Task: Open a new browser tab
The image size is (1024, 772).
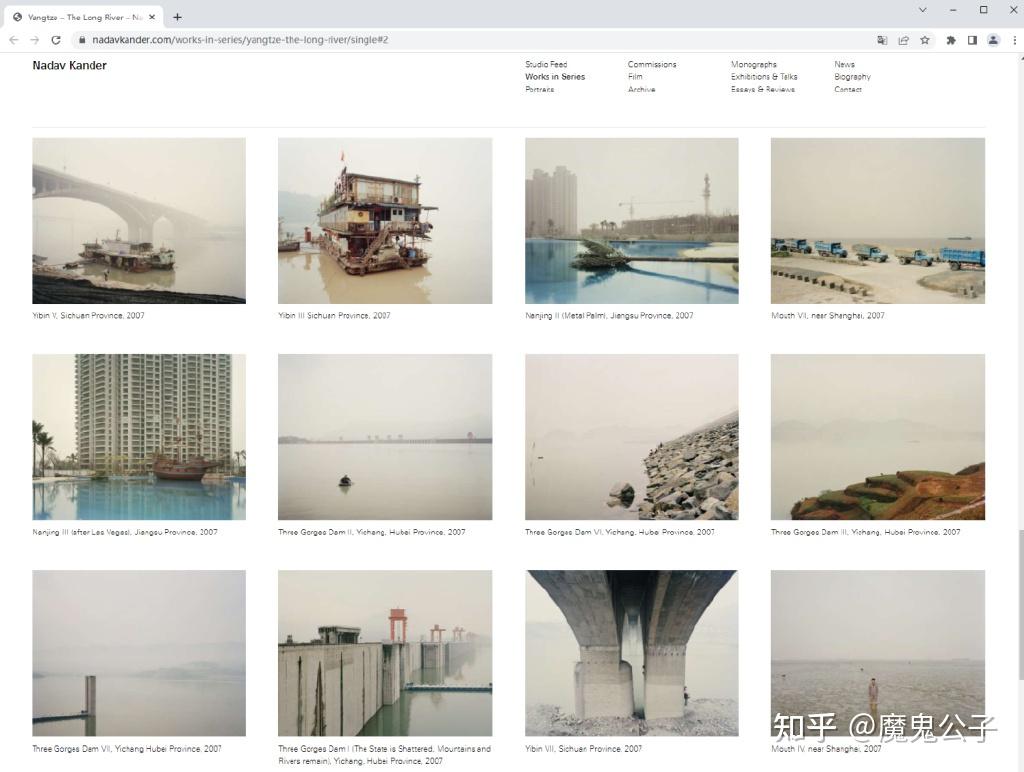Action: coord(177,17)
